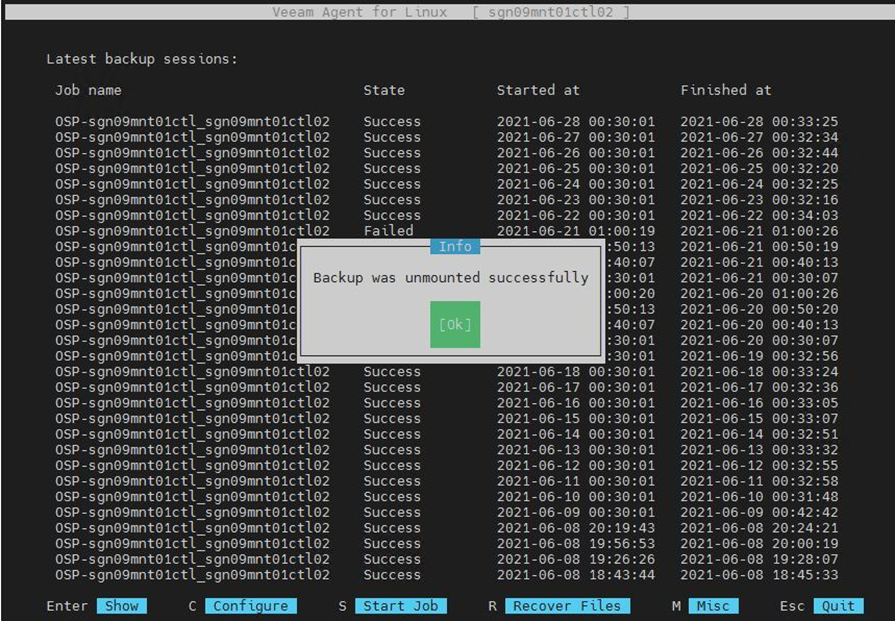Click the Job name column header
The height and width of the screenshot is (621, 895).
pyautogui.click(x=88, y=90)
